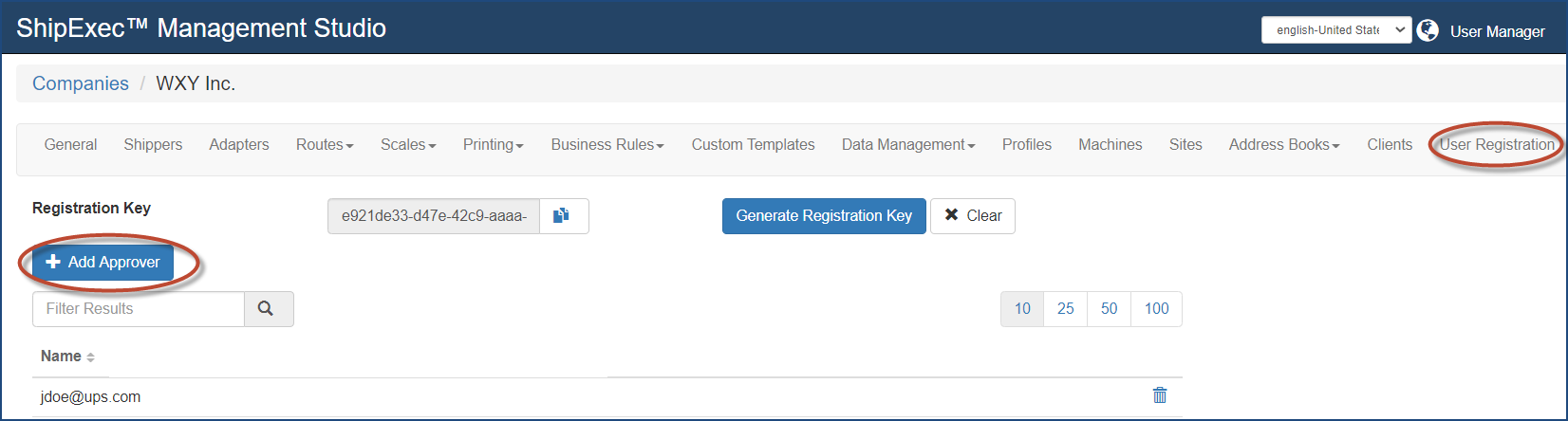1568x421 pixels.
Task: Open the language selection dropdown
Action: [x=1336, y=30]
